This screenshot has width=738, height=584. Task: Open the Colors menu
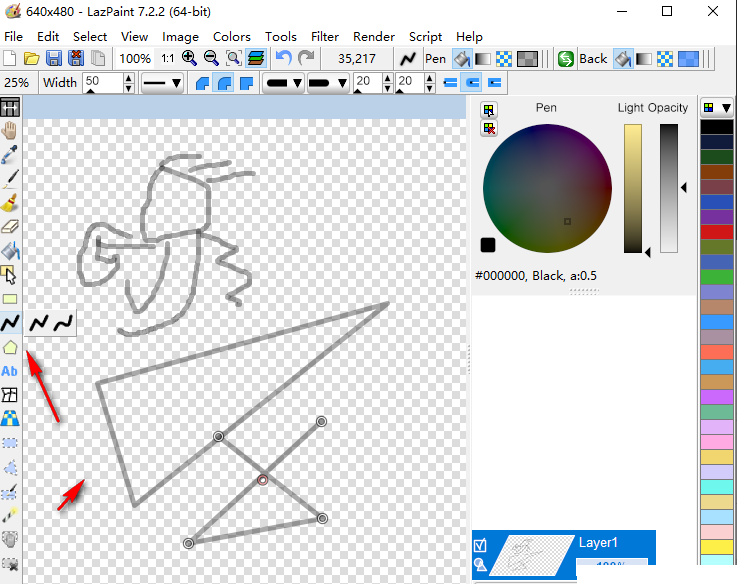coord(232,36)
